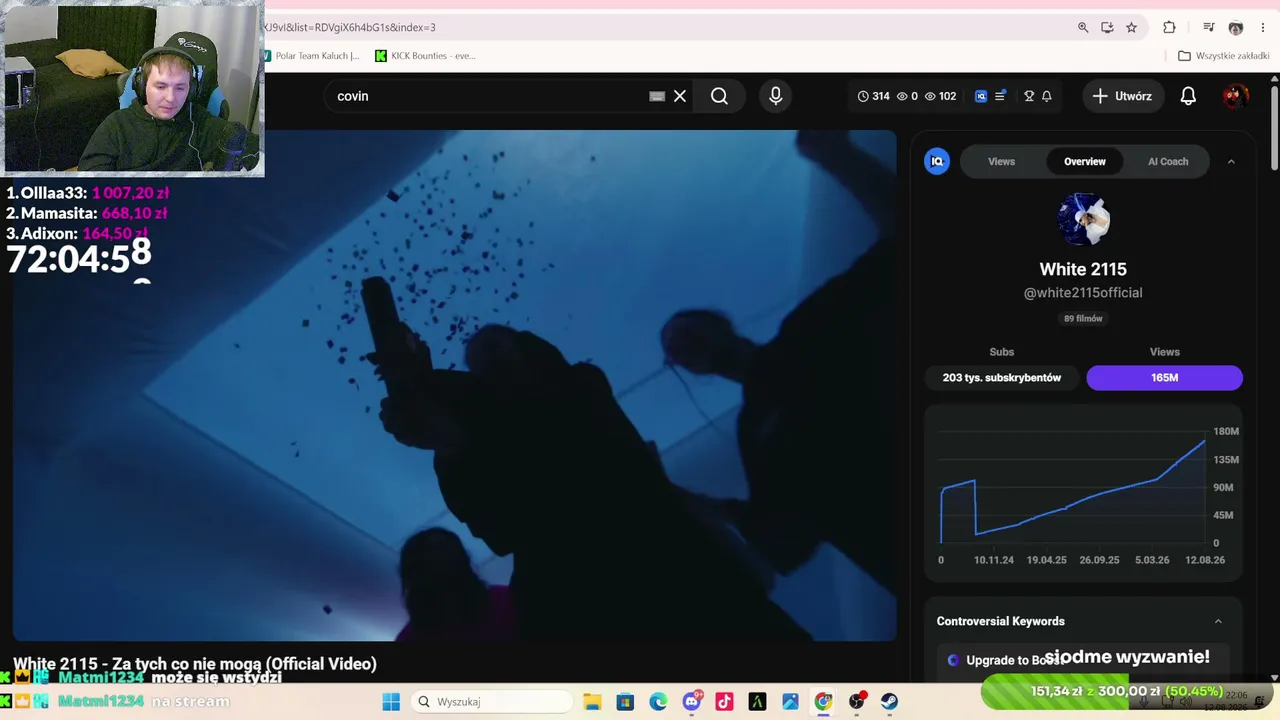The width and height of the screenshot is (1280, 720).
Task: Launch Microsoft Edge from the taskbar
Action: (x=658, y=701)
